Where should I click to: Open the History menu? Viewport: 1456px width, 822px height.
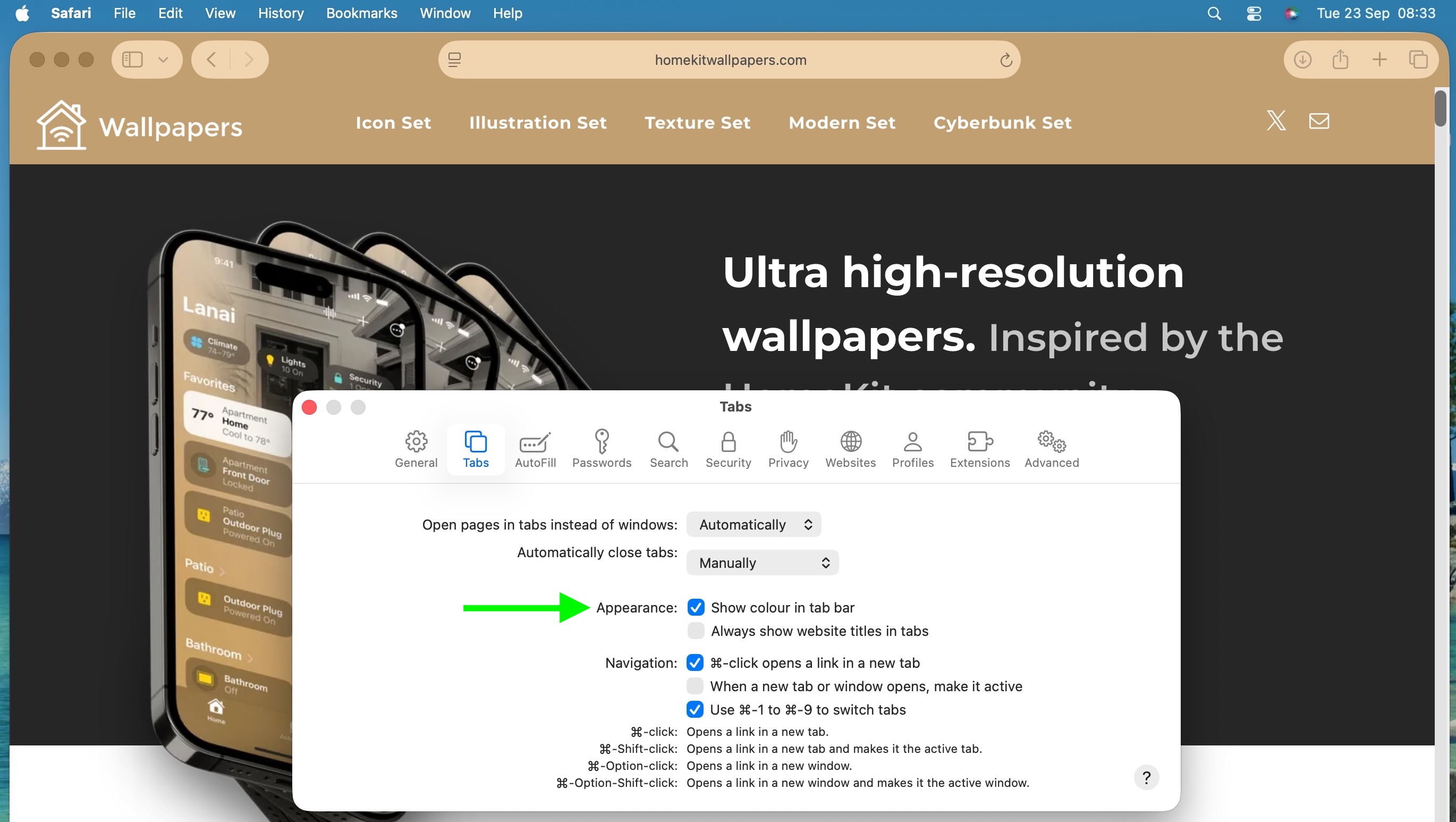click(x=281, y=13)
